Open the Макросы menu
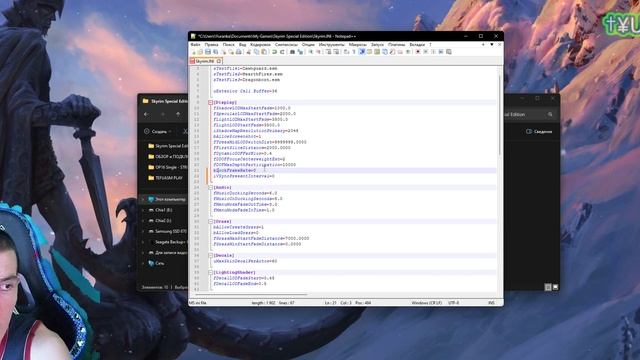This screenshot has width=640, height=360. (x=358, y=44)
